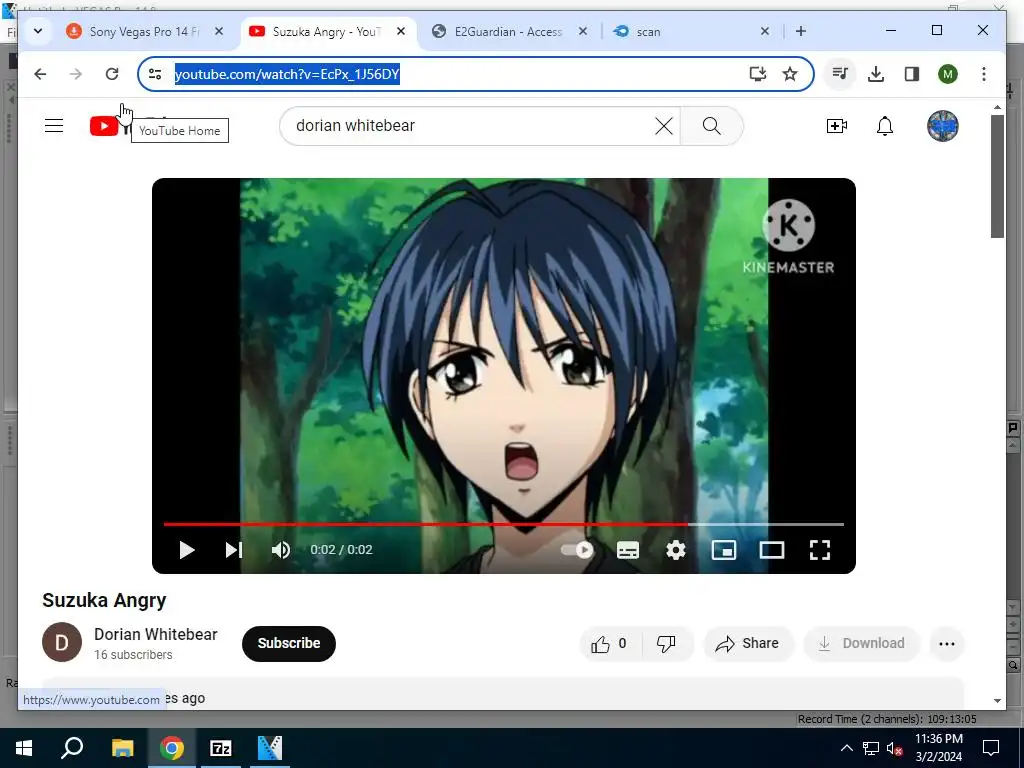Close the scan tab
This screenshot has height=768, width=1024.
click(x=765, y=31)
